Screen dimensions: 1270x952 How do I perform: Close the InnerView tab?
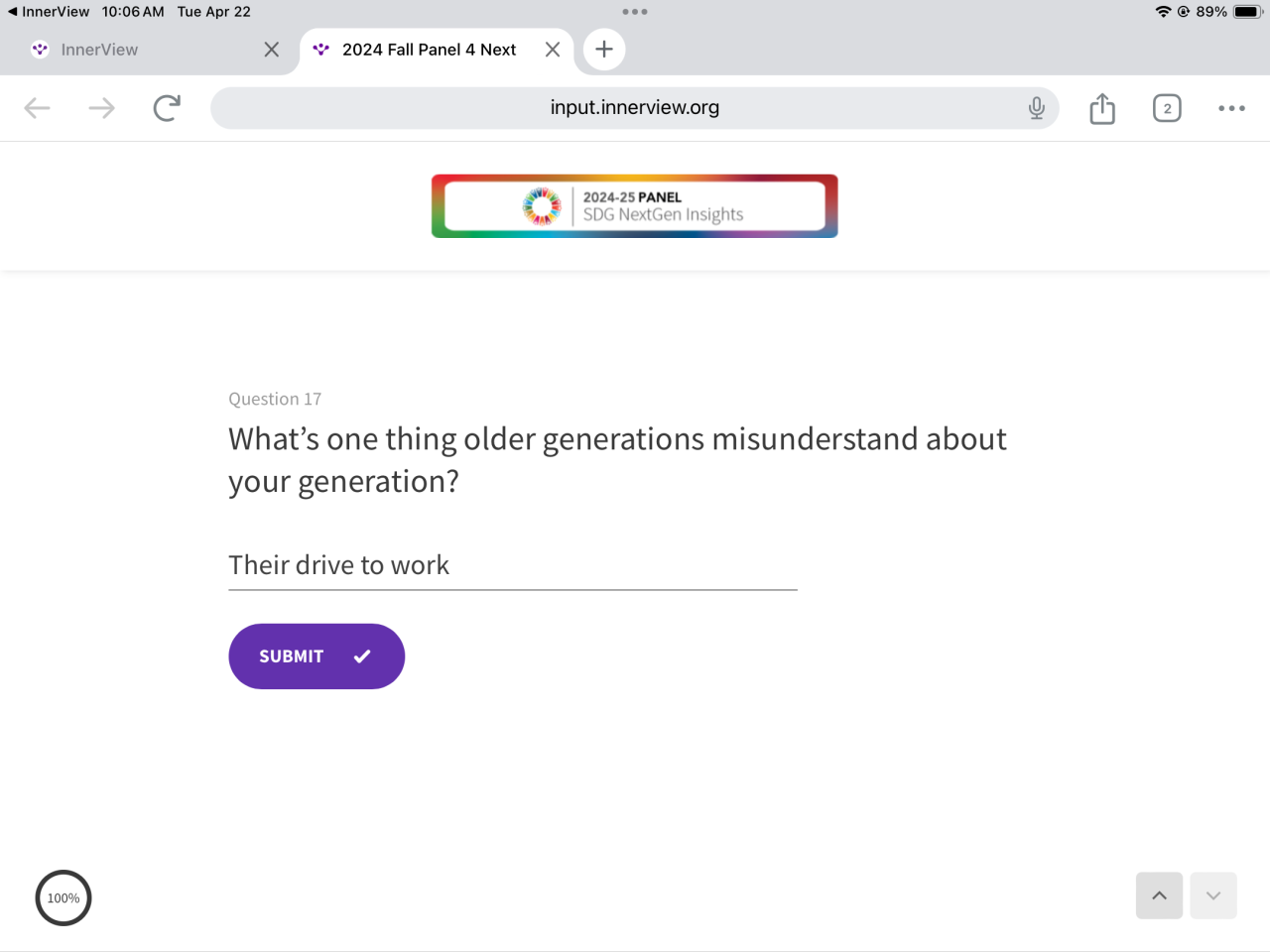click(x=272, y=50)
